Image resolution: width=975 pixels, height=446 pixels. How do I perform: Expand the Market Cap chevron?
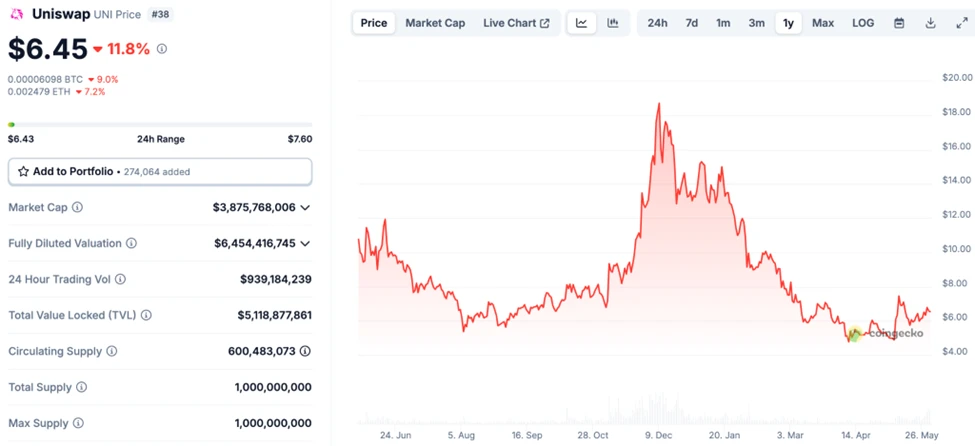(x=305, y=207)
